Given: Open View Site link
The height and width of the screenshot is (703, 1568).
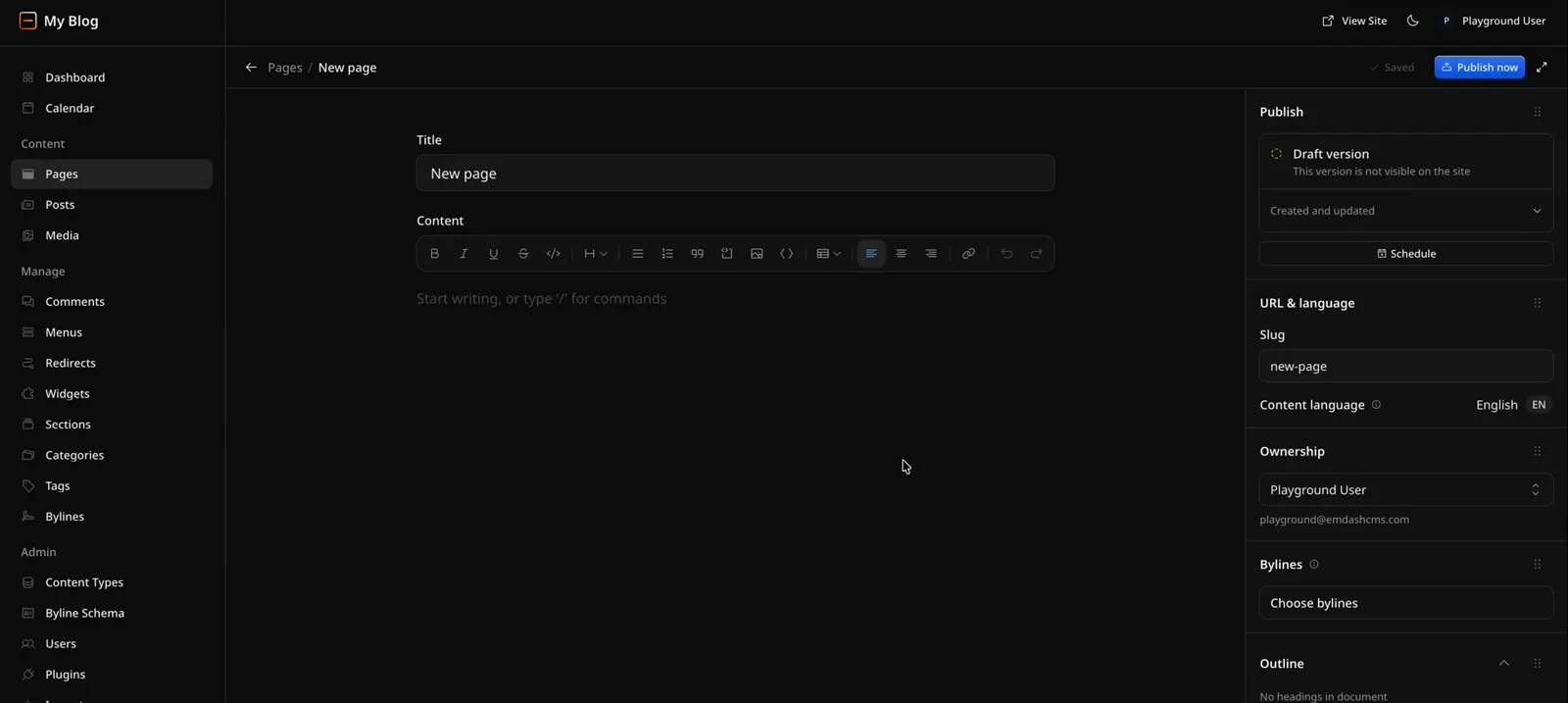Looking at the screenshot, I should coord(1354,21).
